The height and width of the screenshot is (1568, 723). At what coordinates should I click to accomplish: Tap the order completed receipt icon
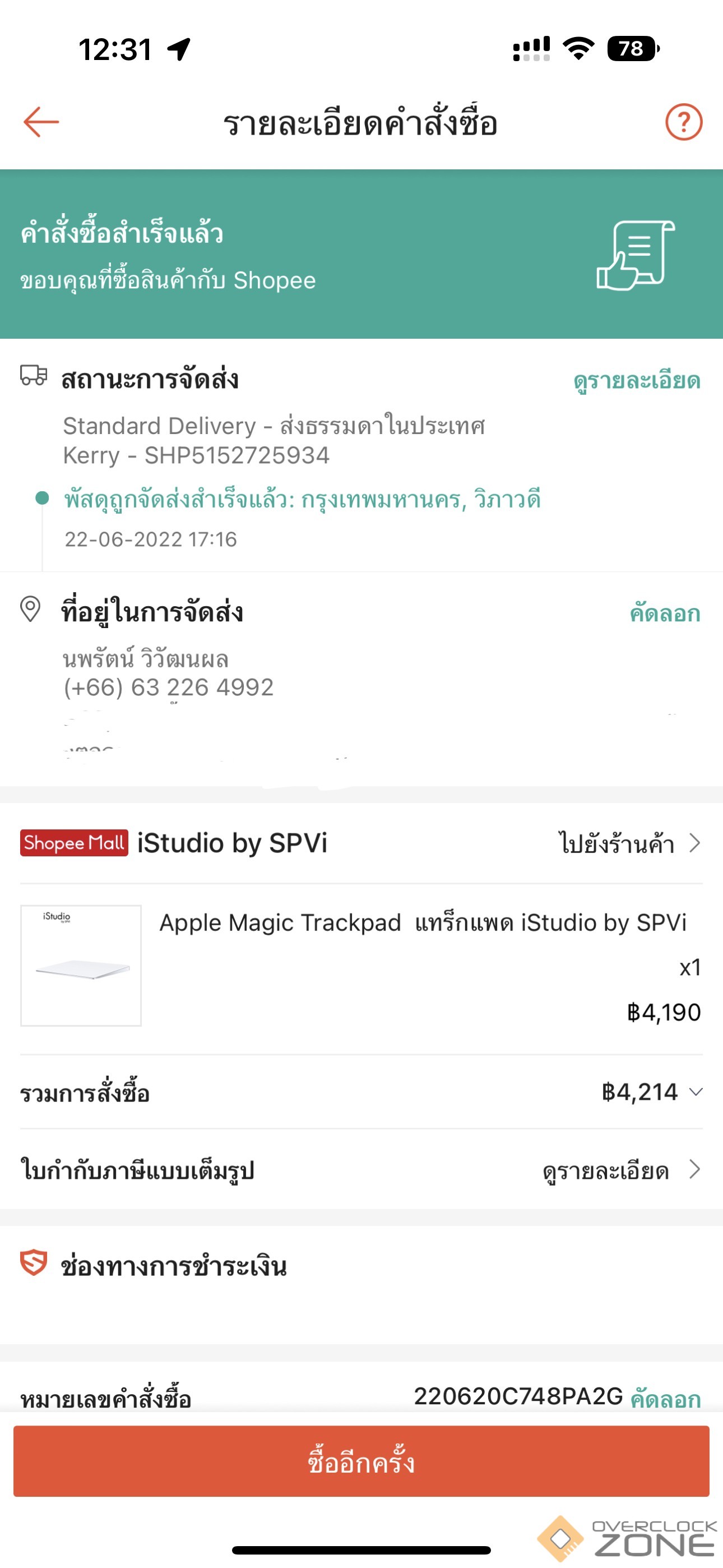tap(636, 255)
